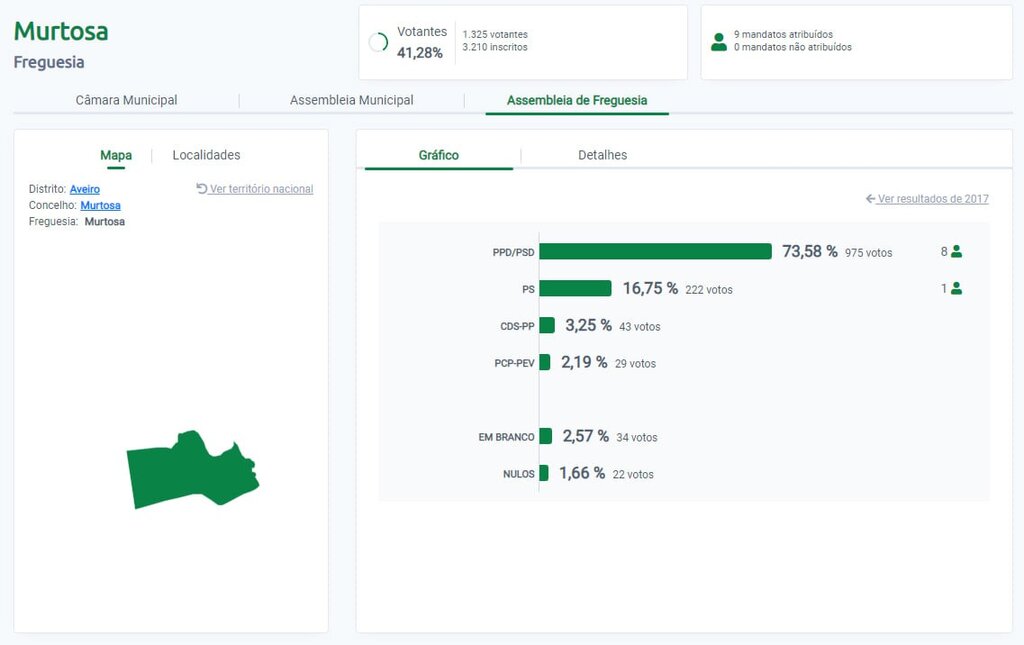Show the Localidades list tab
Image resolution: width=1024 pixels, height=645 pixels.
click(x=206, y=155)
